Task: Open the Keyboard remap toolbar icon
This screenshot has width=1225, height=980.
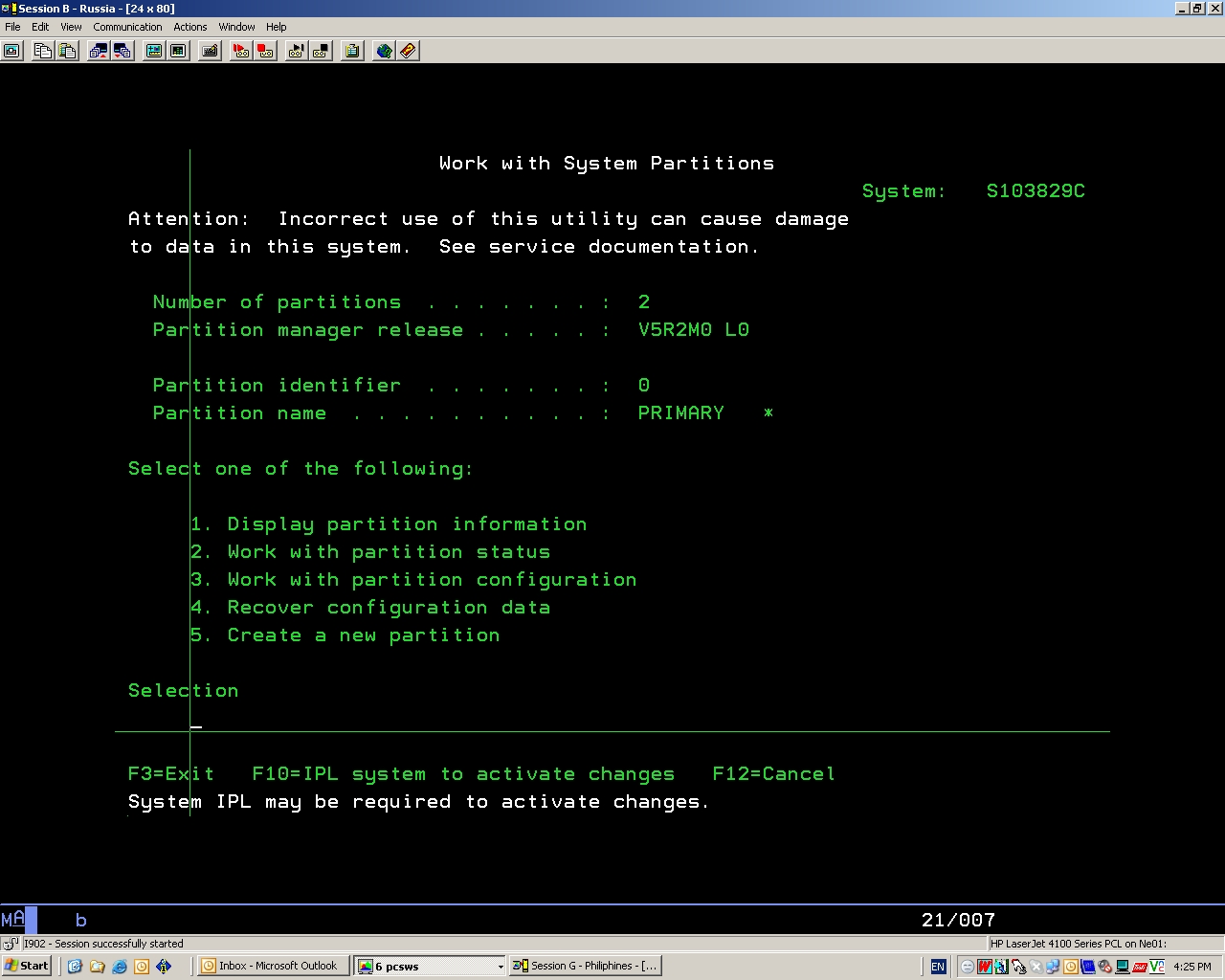Action: [x=210, y=51]
